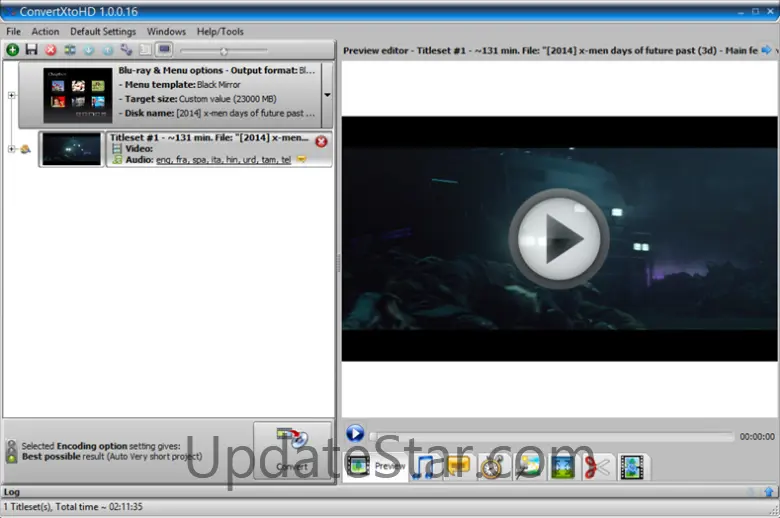780x518 pixels.
Task: Click the status text '1 Titleset(s), Total time'
Action: (x=73, y=507)
